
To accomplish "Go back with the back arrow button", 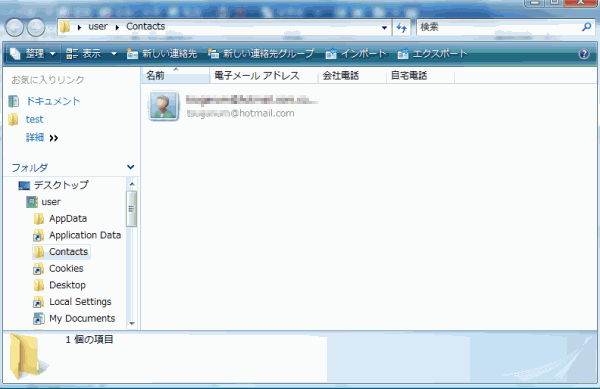I will (x=15, y=28).
